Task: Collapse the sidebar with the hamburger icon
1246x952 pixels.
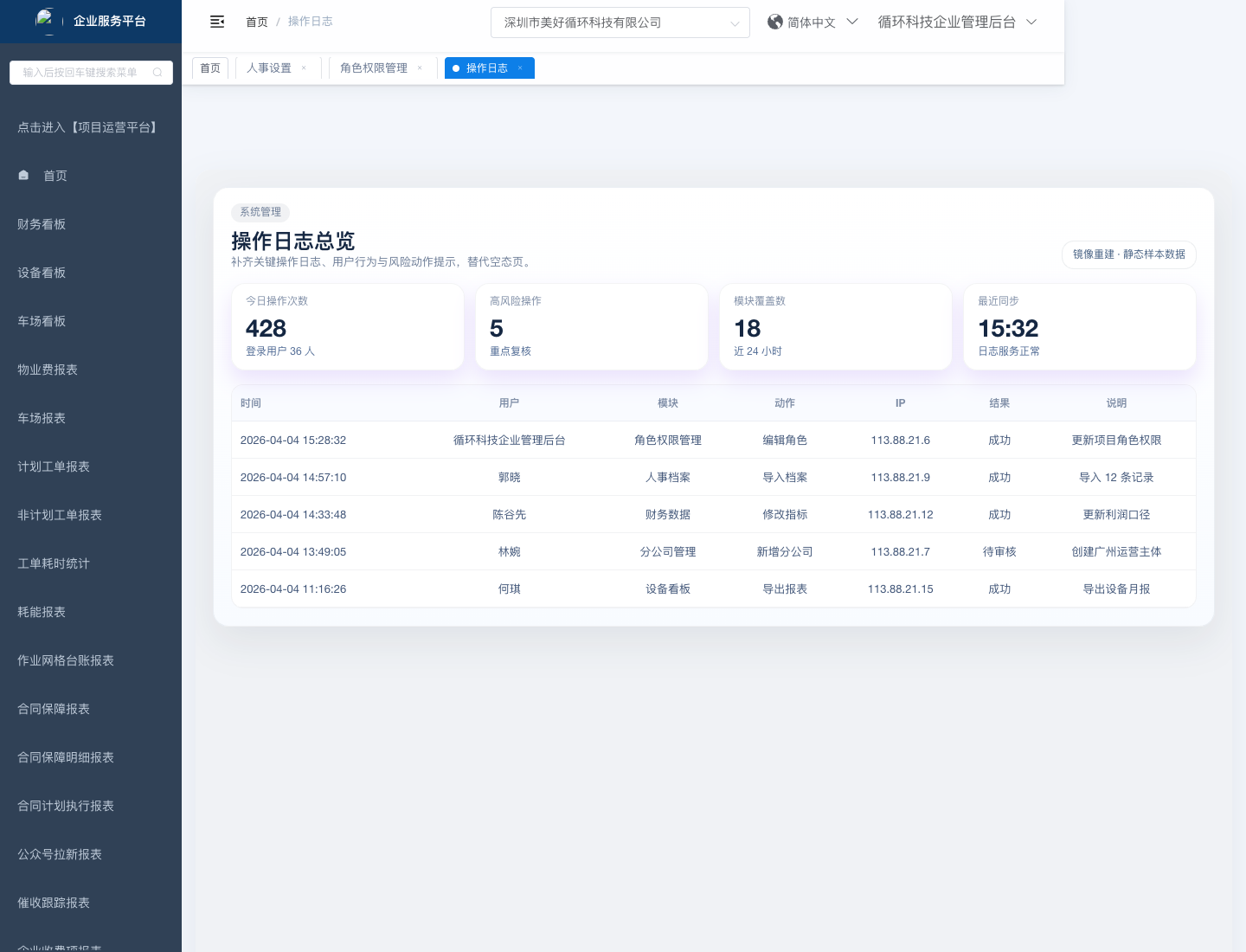Action: pyautogui.click(x=217, y=22)
